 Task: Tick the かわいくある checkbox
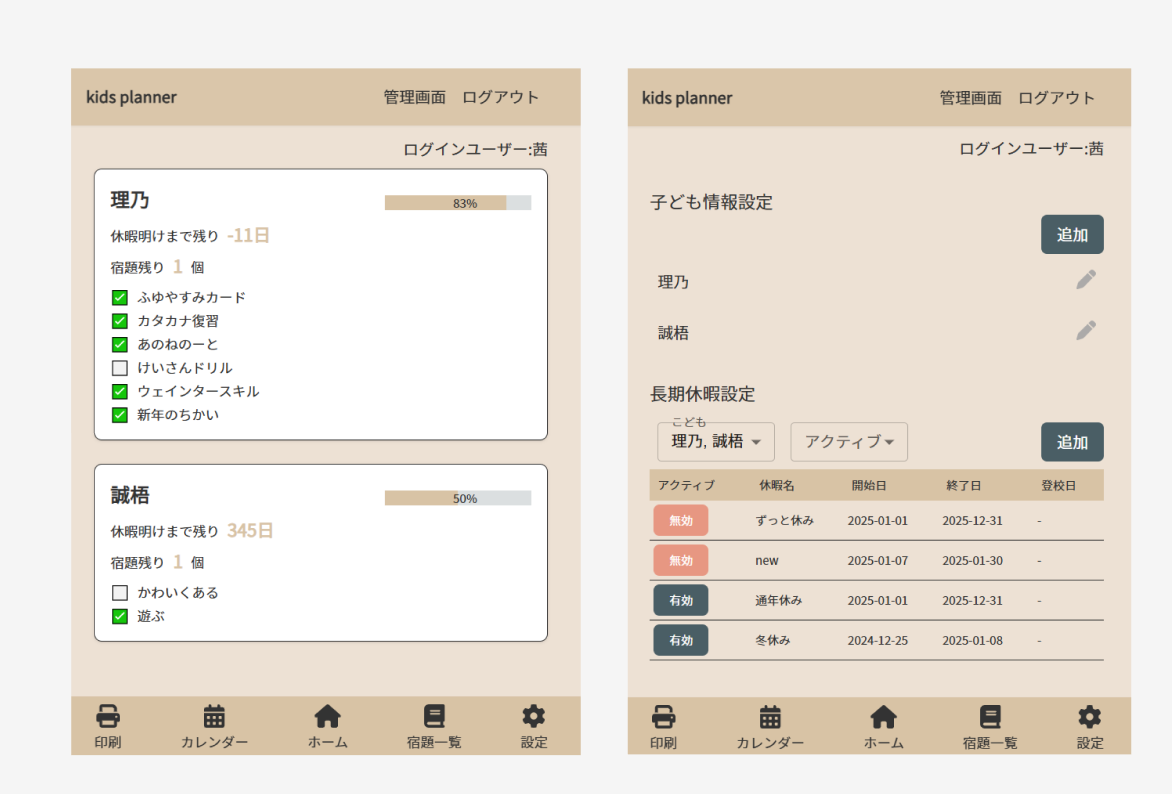pos(120,593)
